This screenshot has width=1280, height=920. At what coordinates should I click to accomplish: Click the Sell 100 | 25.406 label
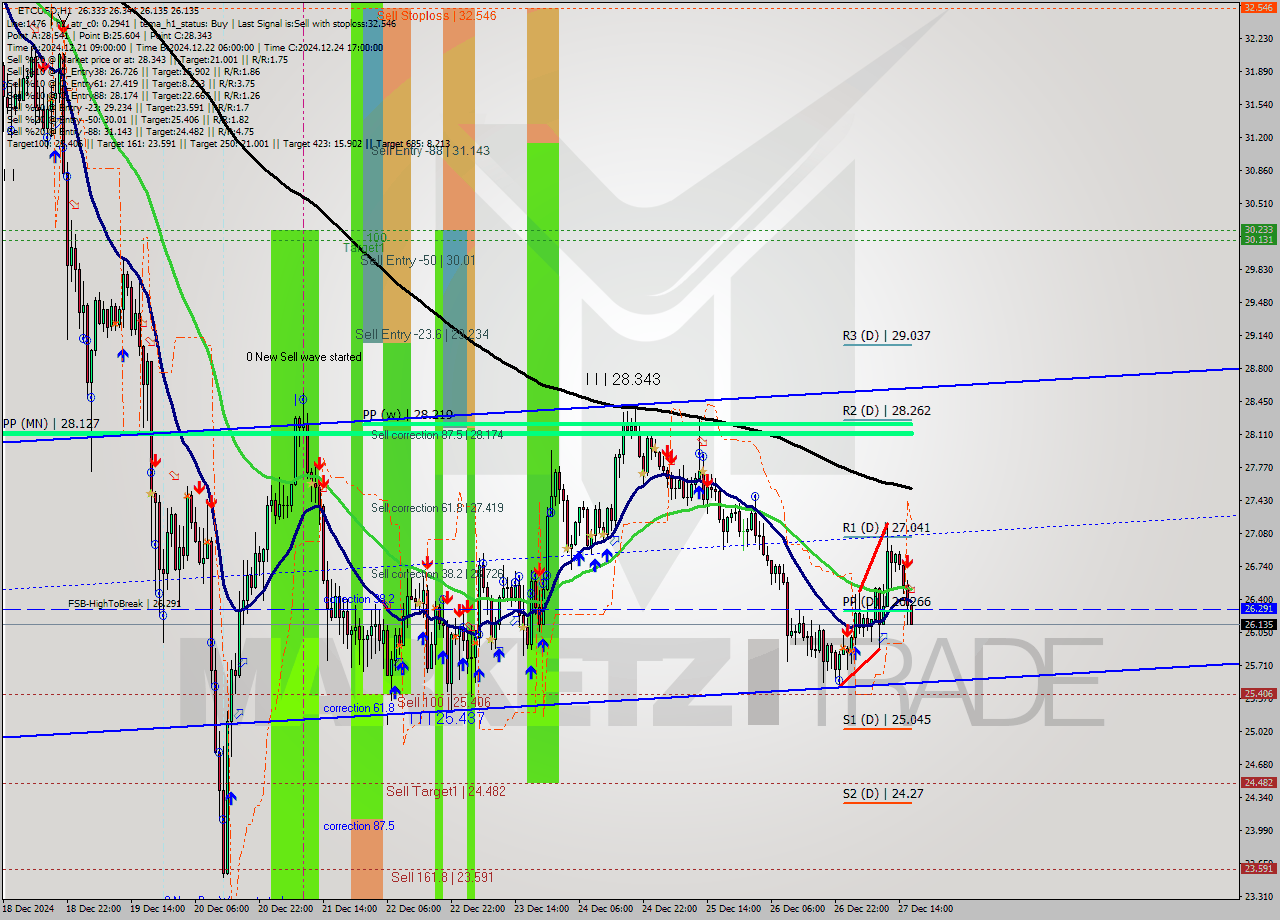[443, 703]
